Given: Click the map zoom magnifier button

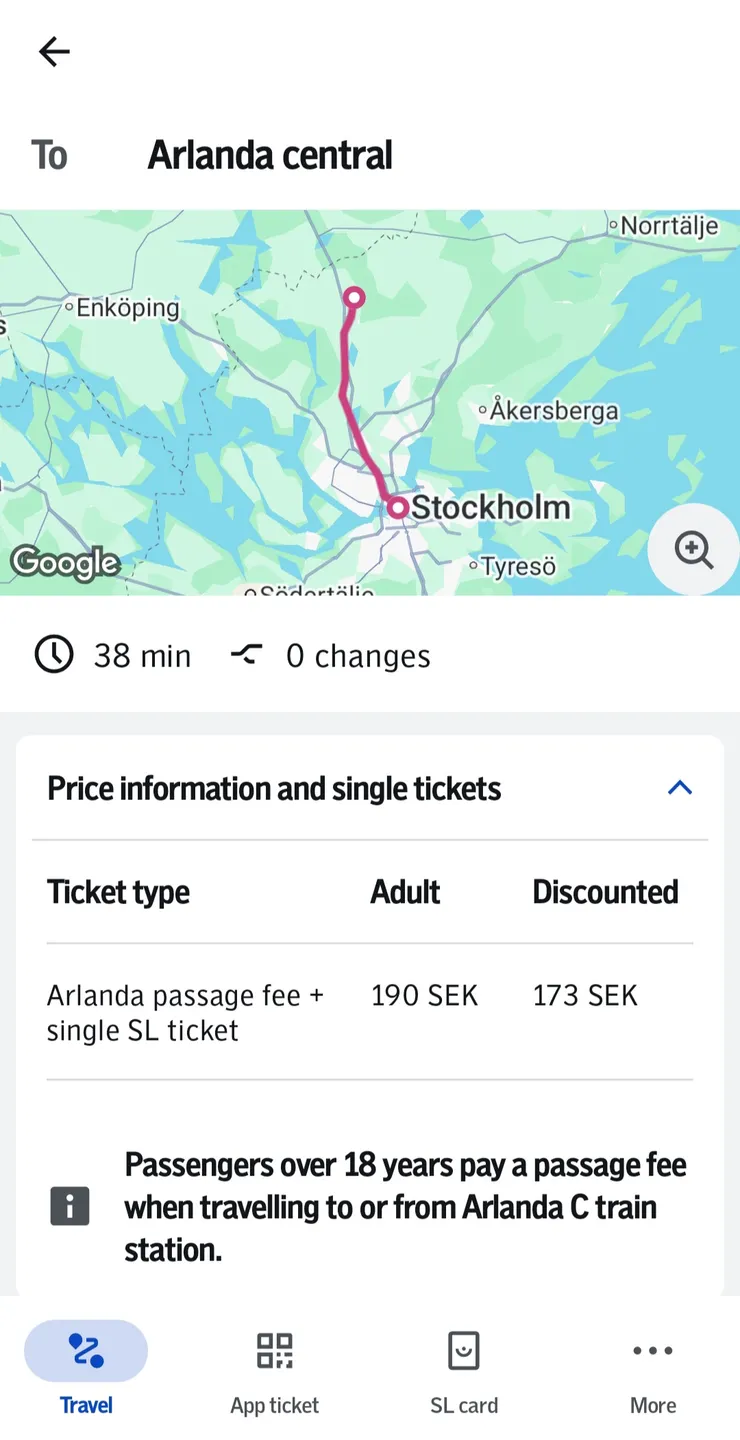Looking at the screenshot, I should point(693,549).
